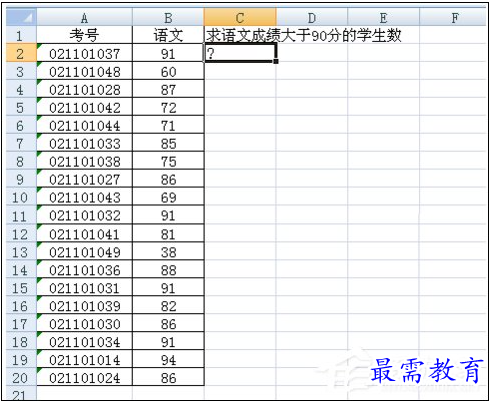Click score 85 in row 7

pos(168,143)
